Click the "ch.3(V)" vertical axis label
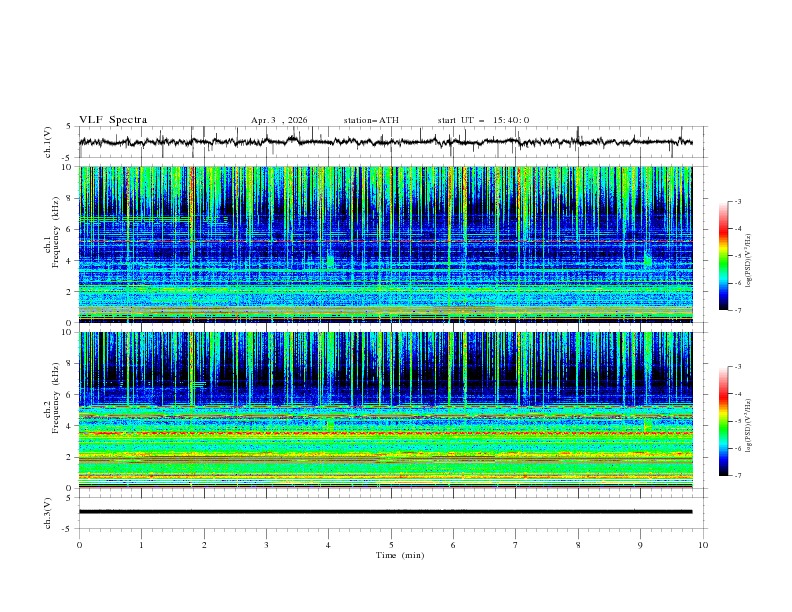This screenshot has height=612, width=792. (48, 513)
